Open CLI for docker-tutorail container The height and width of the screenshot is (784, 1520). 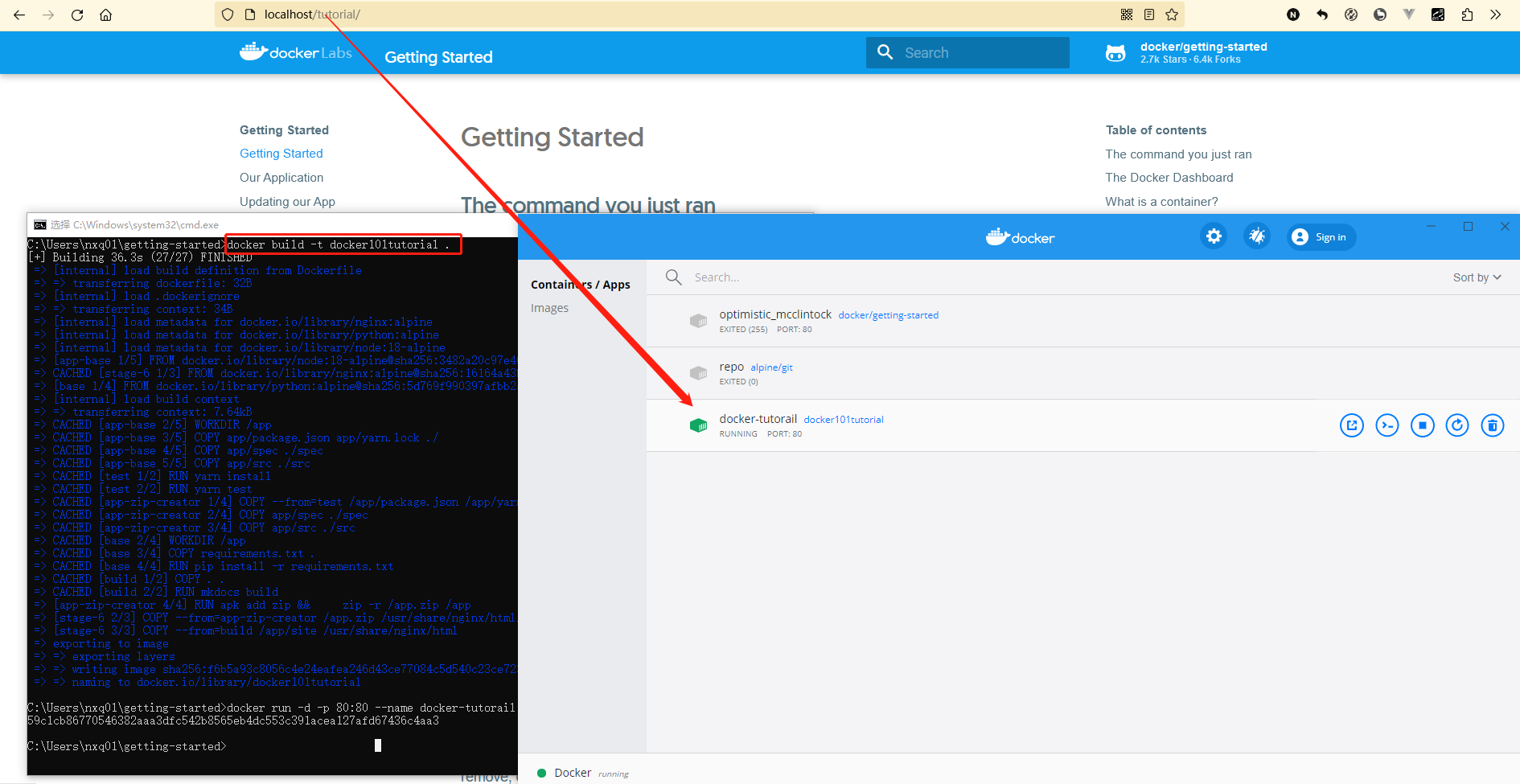point(1387,425)
